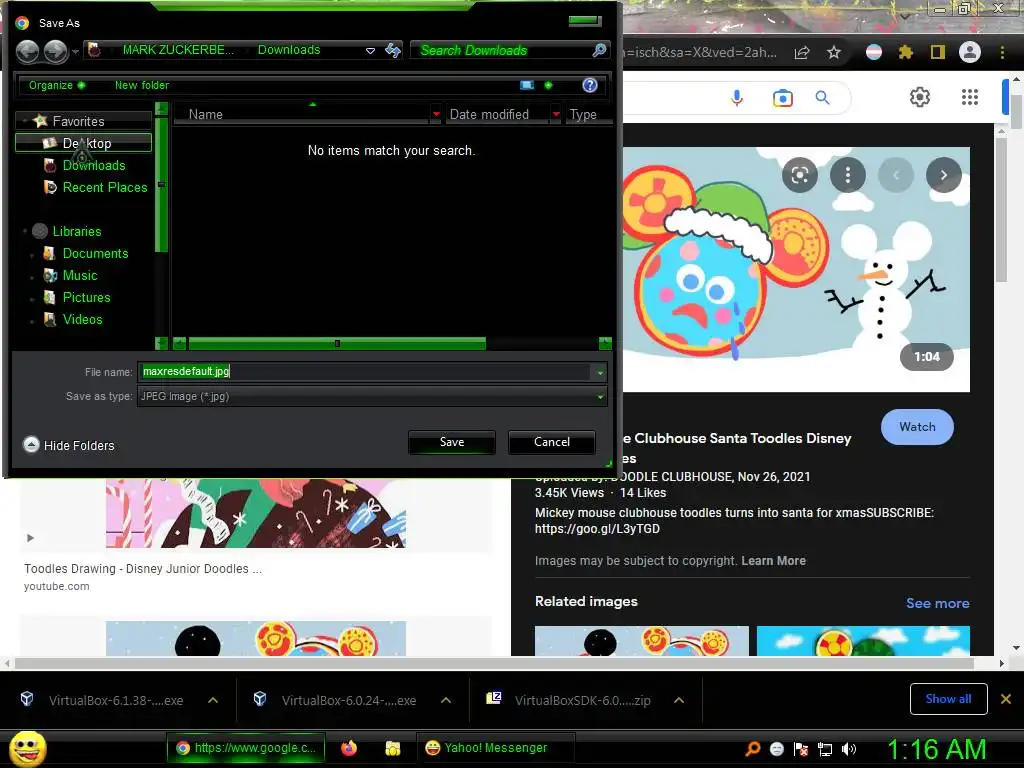Open the Santa Toodles preview thumbnail
The width and height of the screenshot is (1024, 768).
(x=796, y=270)
